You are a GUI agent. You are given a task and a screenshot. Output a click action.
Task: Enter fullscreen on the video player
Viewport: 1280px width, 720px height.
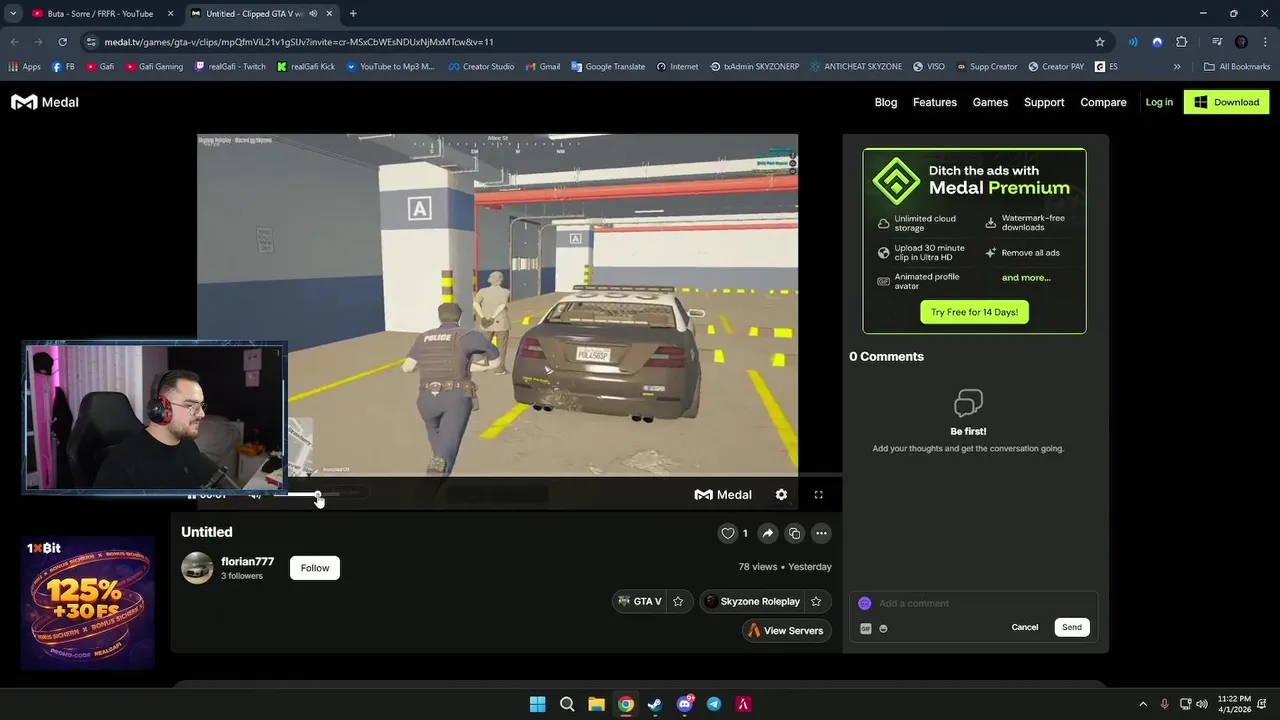818,494
